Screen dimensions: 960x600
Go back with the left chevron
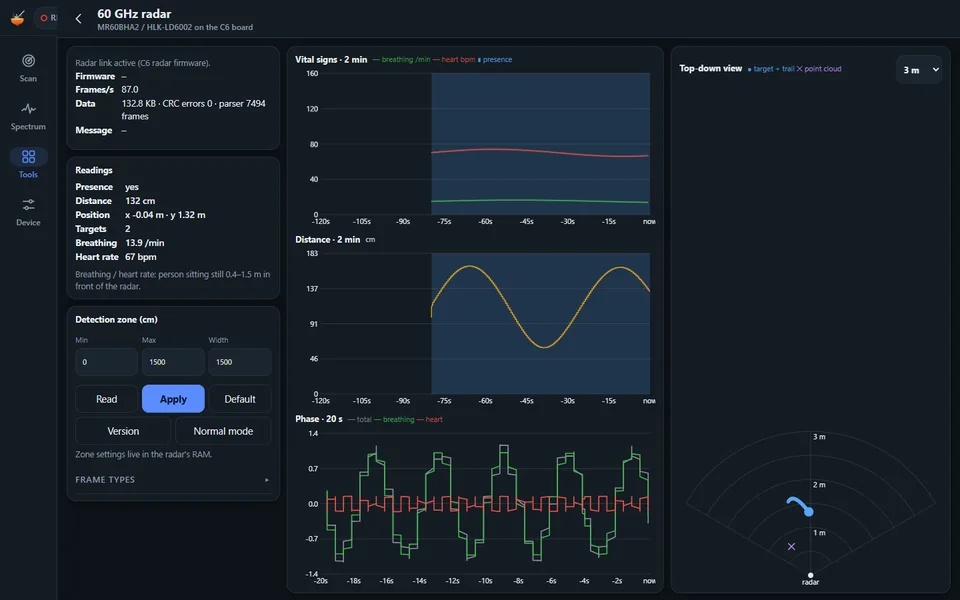click(x=78, y=18)
